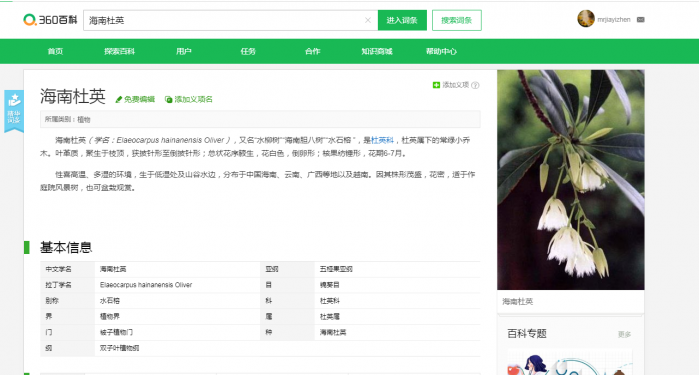This screenshot has height=375, width=699.
Task: Open the 用户 navigation tab
Action: (184, 51)
